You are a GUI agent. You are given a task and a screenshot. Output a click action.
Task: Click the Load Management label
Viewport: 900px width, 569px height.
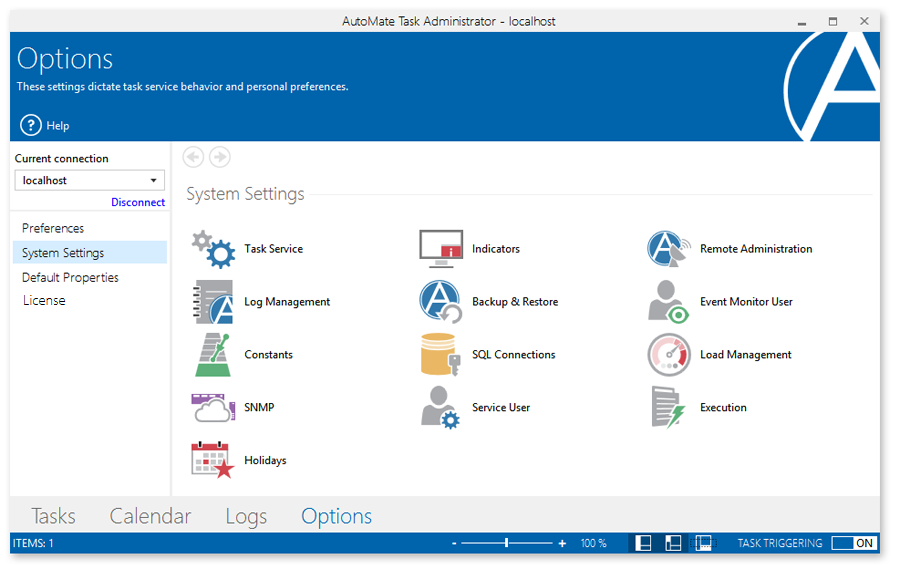(746, 355)
